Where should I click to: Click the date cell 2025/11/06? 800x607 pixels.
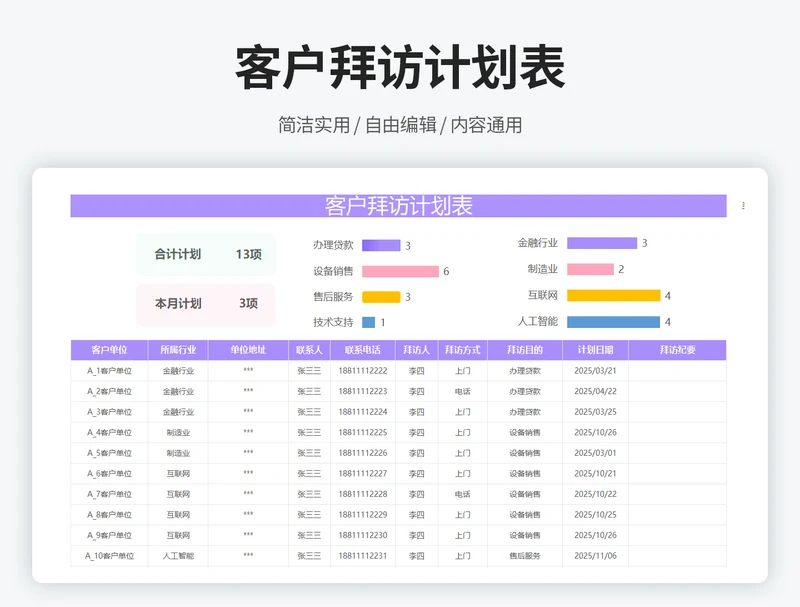[x=595, y=556]
